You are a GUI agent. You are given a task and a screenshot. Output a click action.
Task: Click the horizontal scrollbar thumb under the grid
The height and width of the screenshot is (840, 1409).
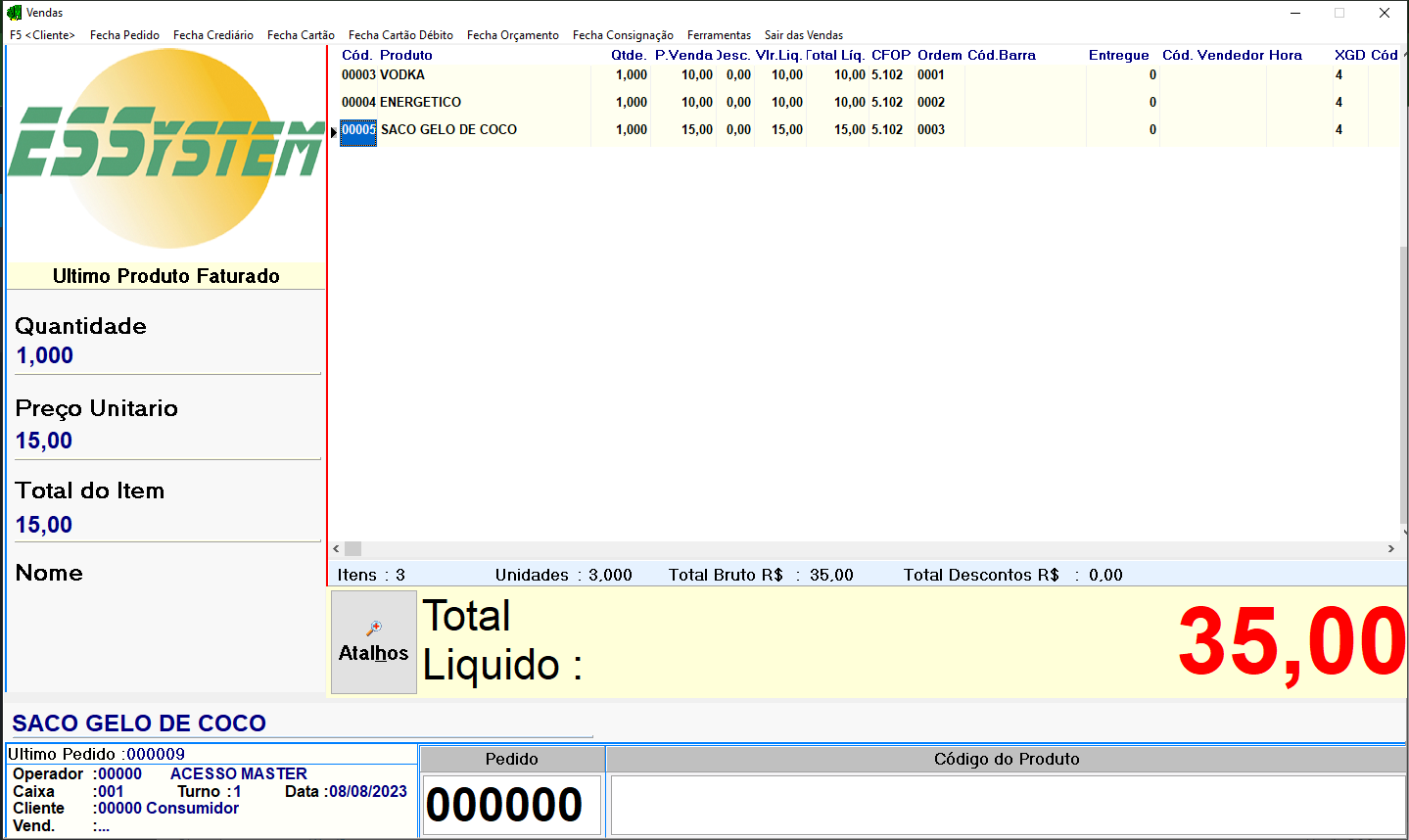click(353, 549)
